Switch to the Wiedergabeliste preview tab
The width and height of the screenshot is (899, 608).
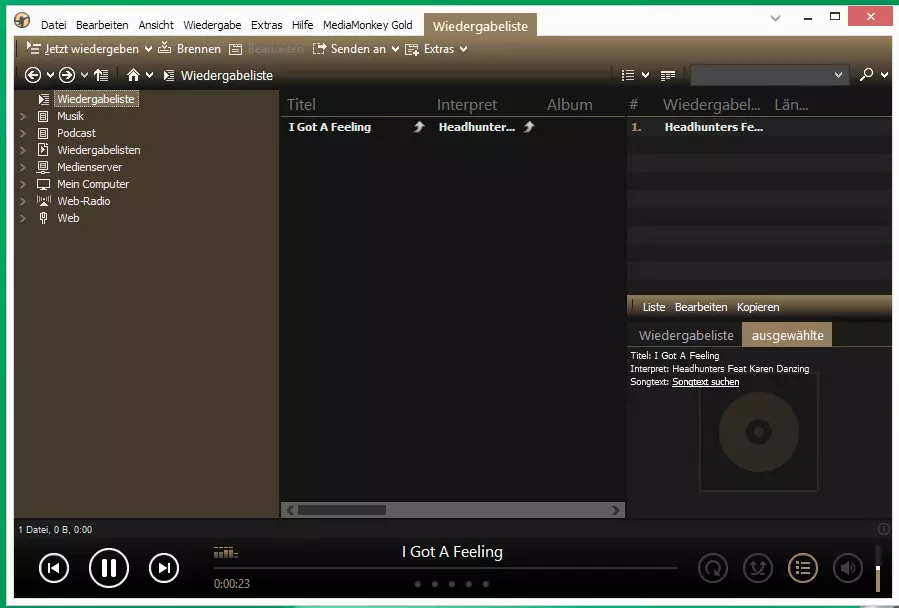coord(686,335)
